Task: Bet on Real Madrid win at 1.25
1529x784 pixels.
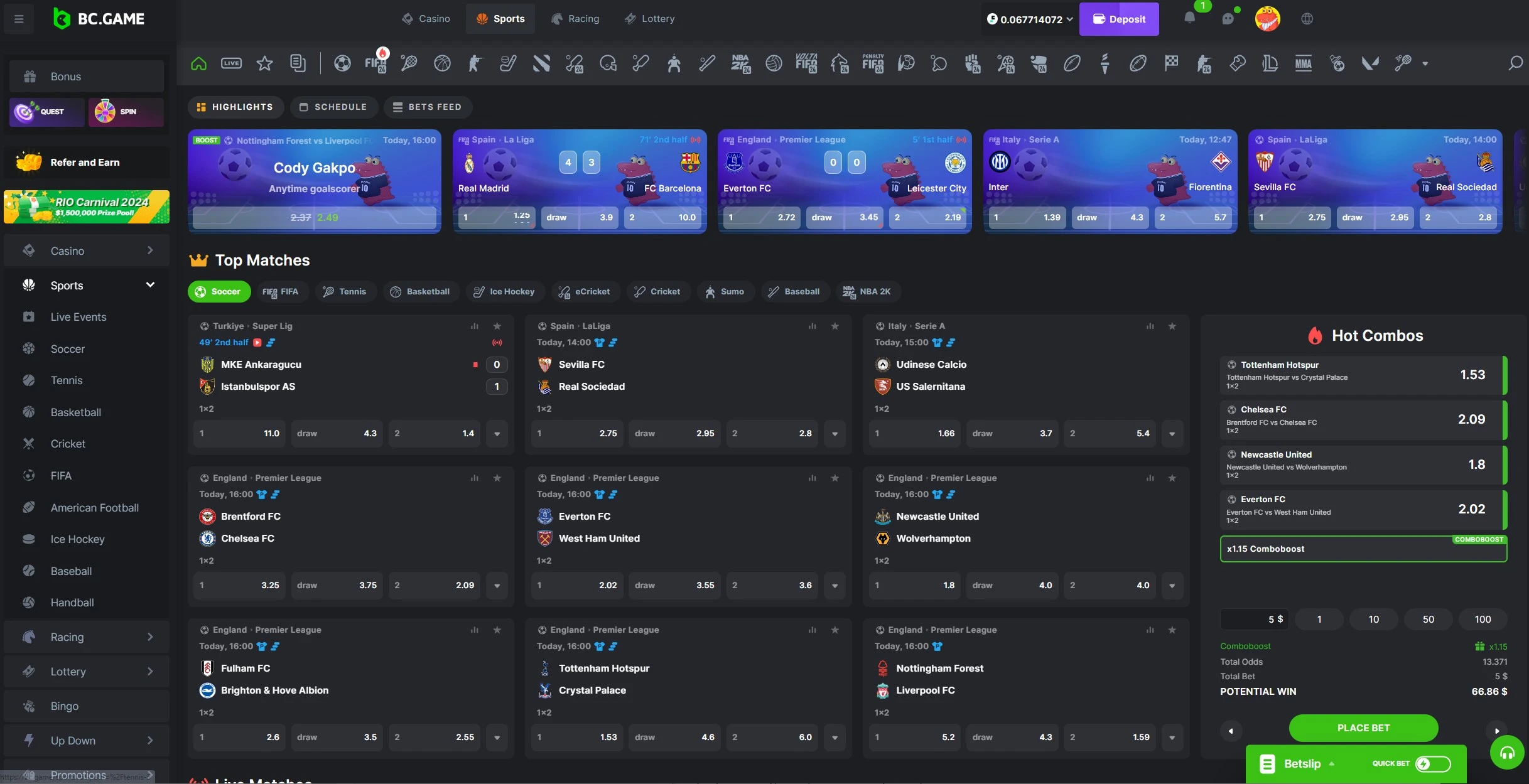Action: pyautogui.click(x=496, y=217)
